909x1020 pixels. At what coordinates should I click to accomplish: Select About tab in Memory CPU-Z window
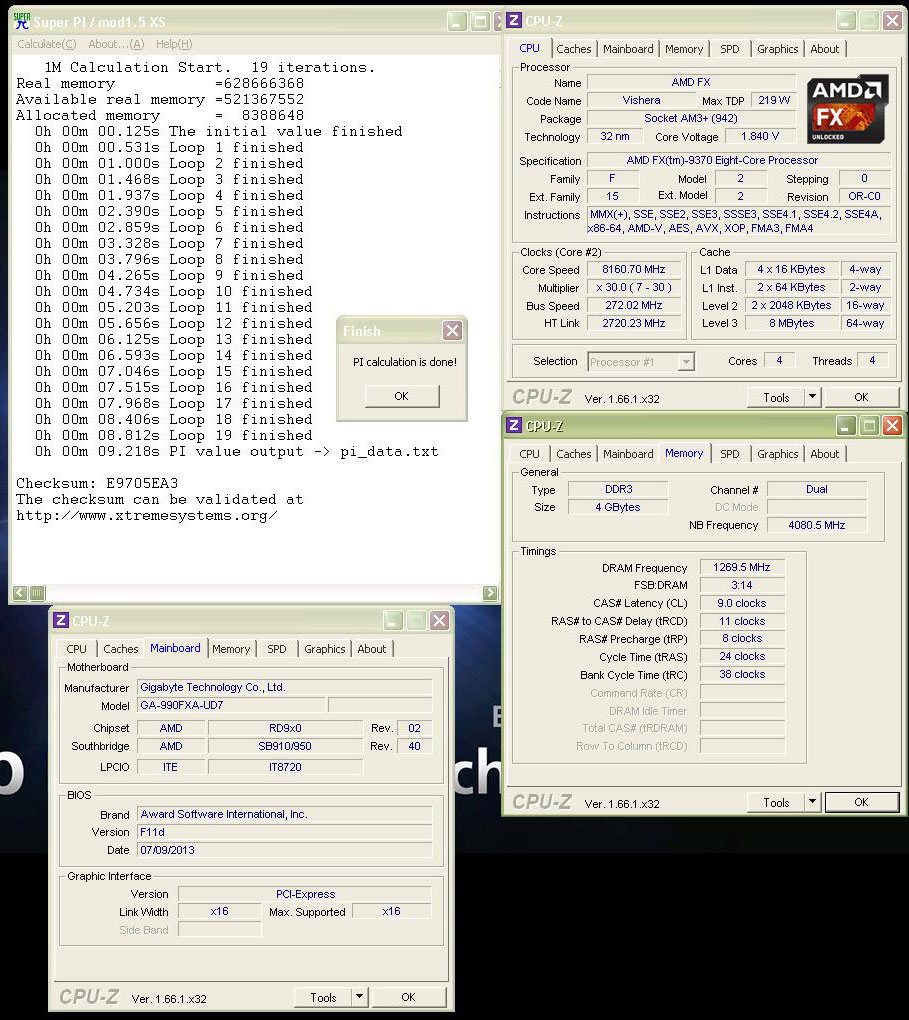click(824, 454)
